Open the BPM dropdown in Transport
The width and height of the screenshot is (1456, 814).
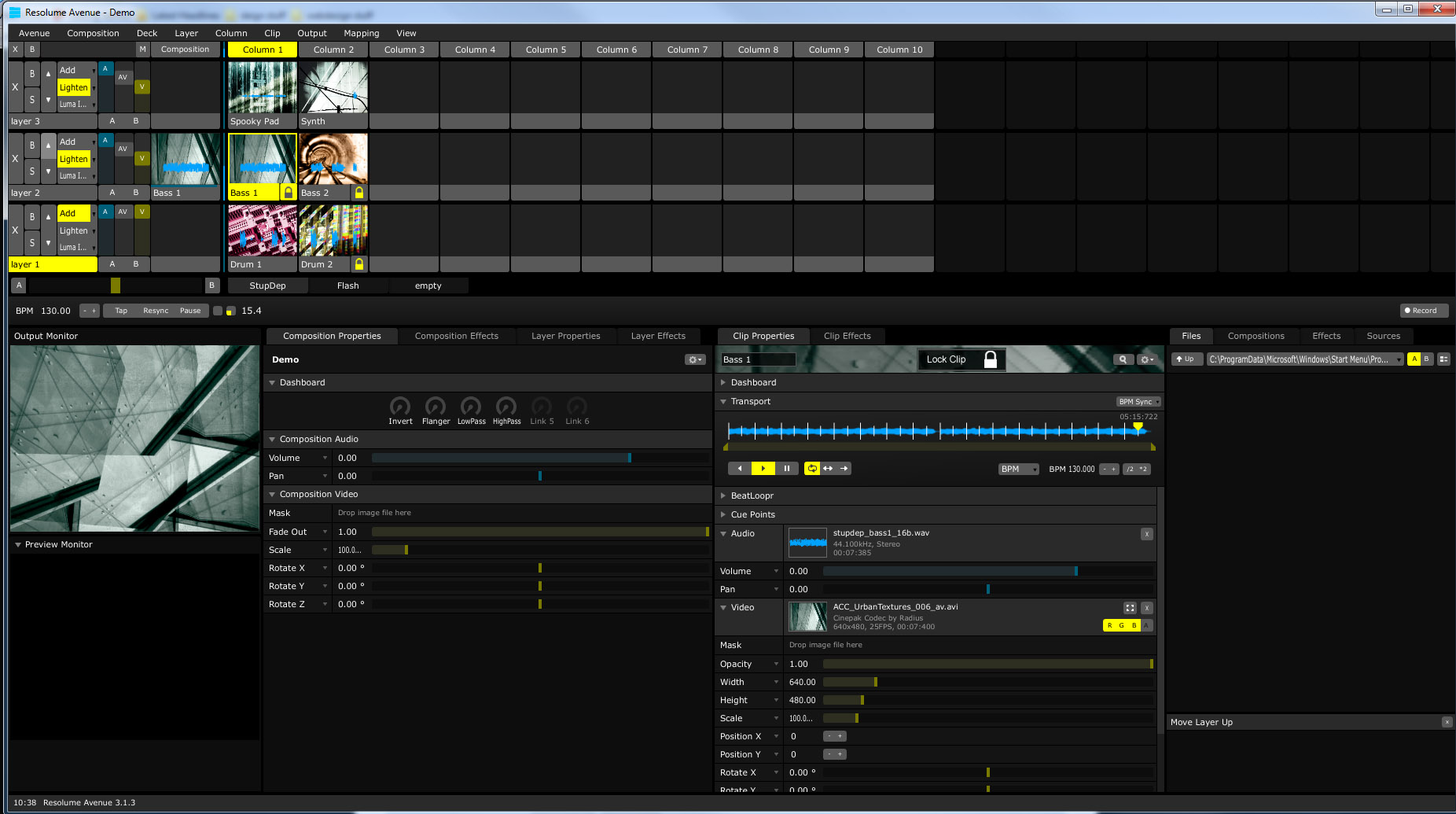[1017, 468]
